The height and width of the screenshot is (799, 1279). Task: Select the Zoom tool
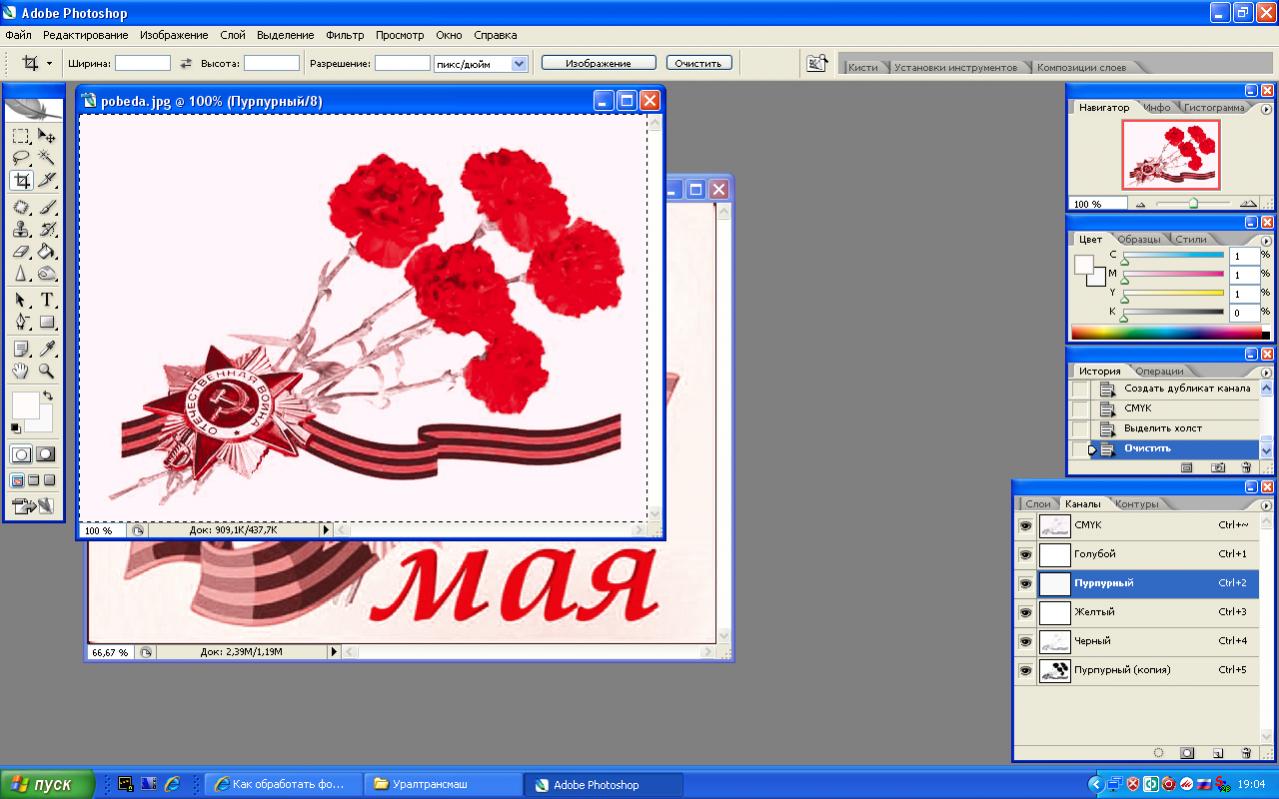[x=46, y=371]
